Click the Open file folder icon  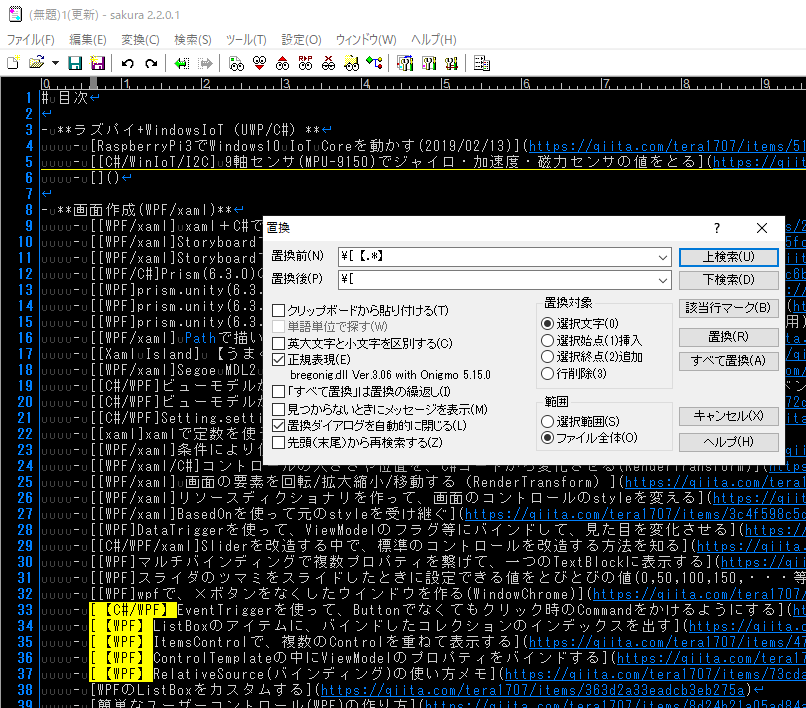tap(36, 63)
